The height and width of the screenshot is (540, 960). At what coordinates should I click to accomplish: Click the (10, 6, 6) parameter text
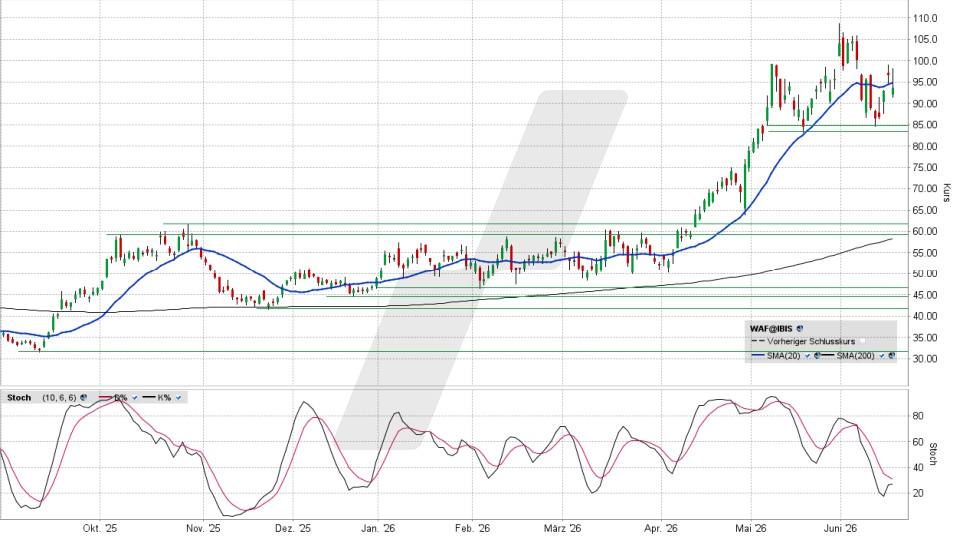click(x=59, y=397)
